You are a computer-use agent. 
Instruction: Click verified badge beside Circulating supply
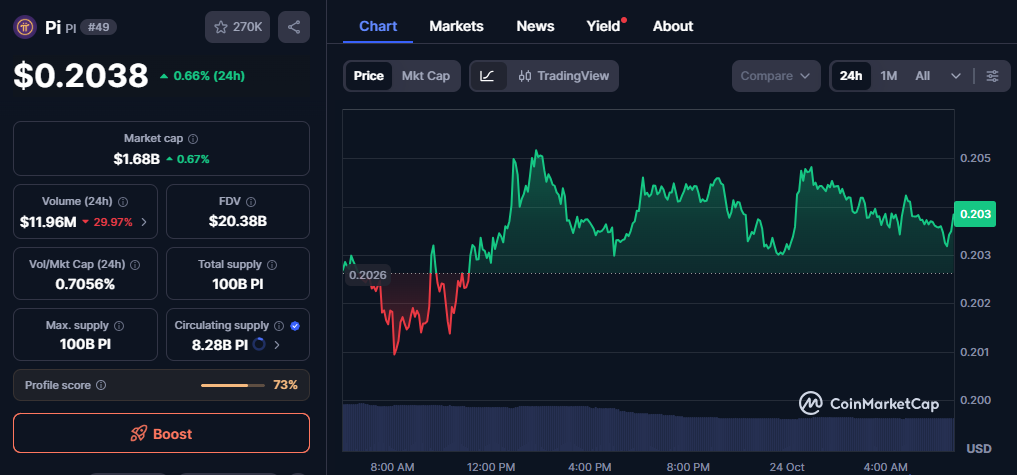[295, 326]
